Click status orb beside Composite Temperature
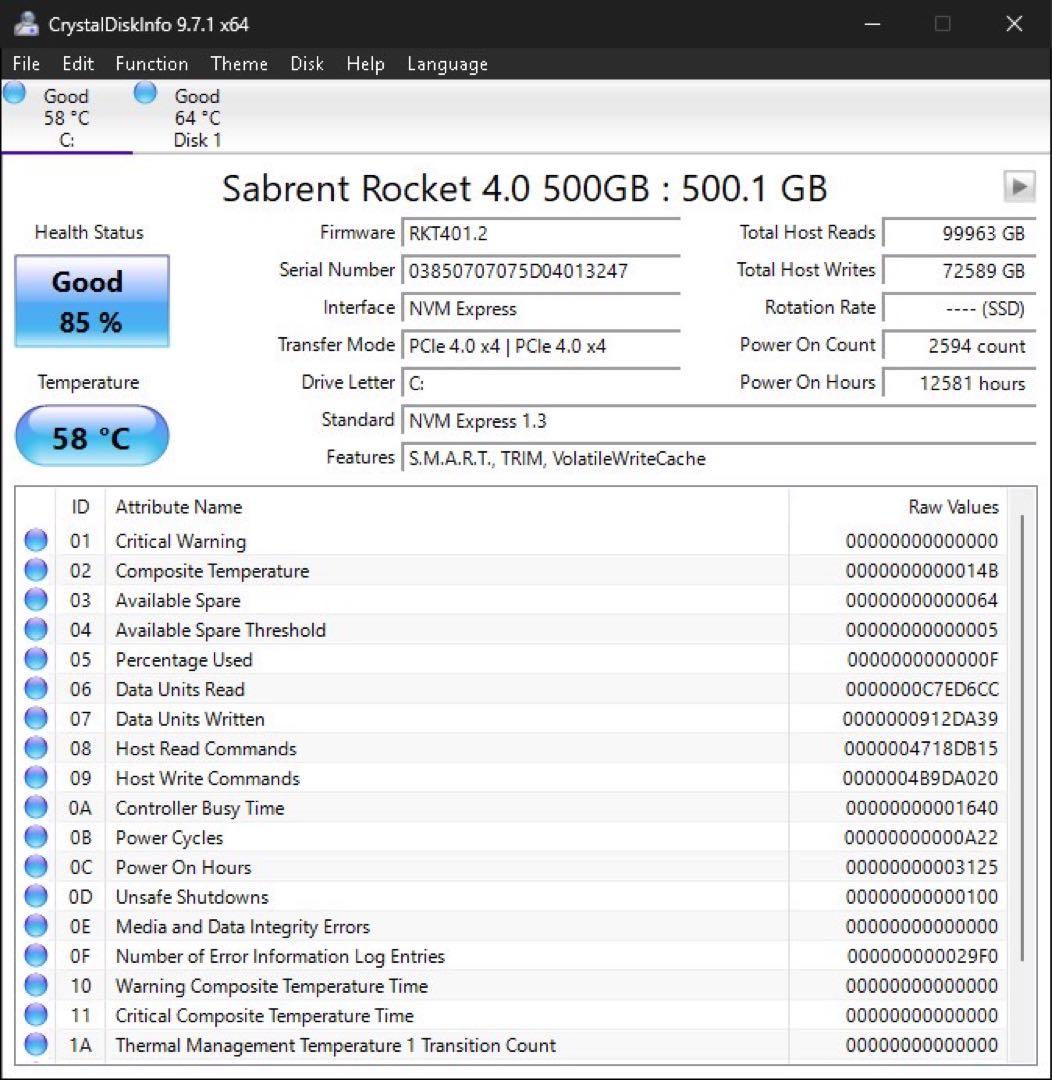 36,571
